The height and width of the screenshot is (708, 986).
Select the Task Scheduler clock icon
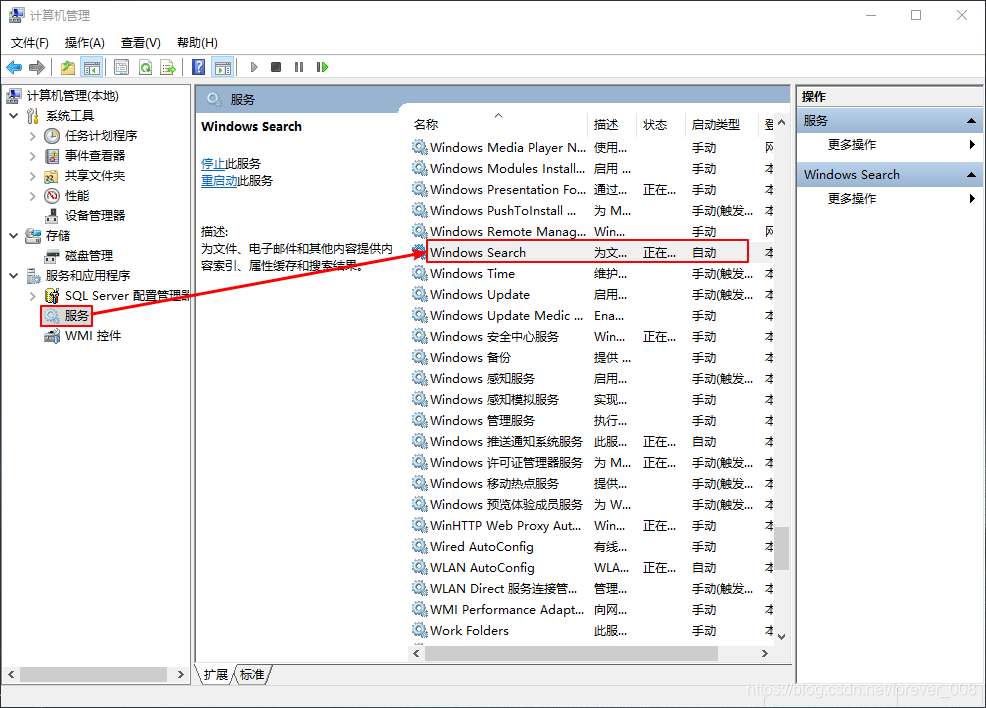52,136
